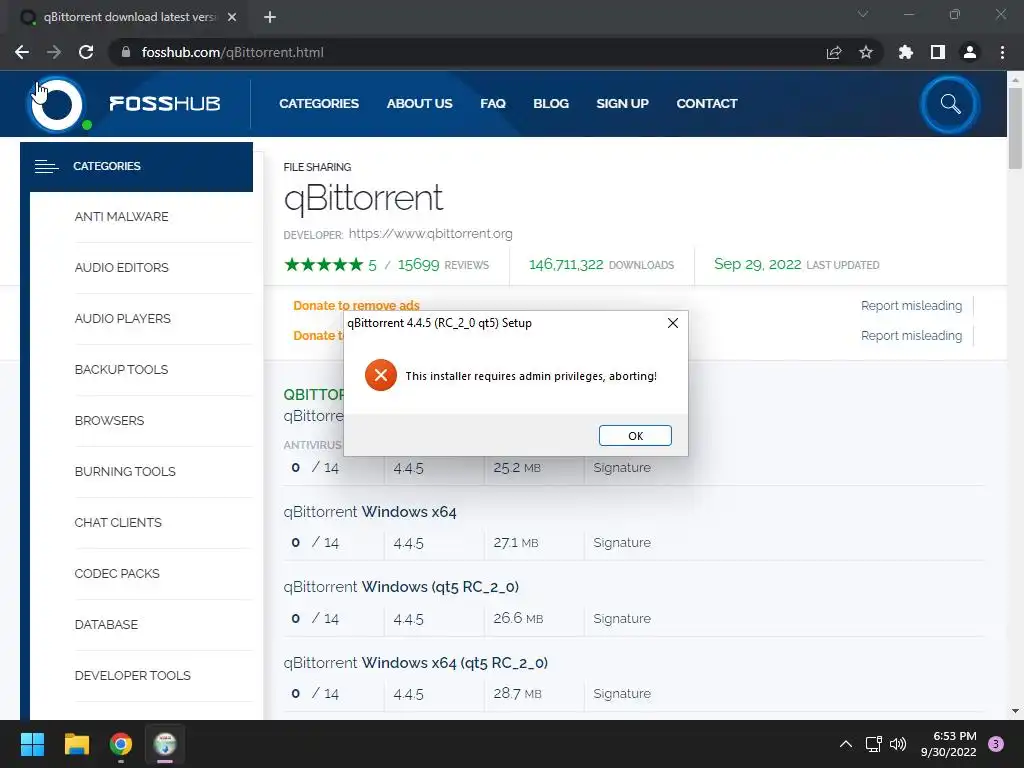Open a new browser tab with plus
Screen dimensions: 1024x768
[270, 17]
